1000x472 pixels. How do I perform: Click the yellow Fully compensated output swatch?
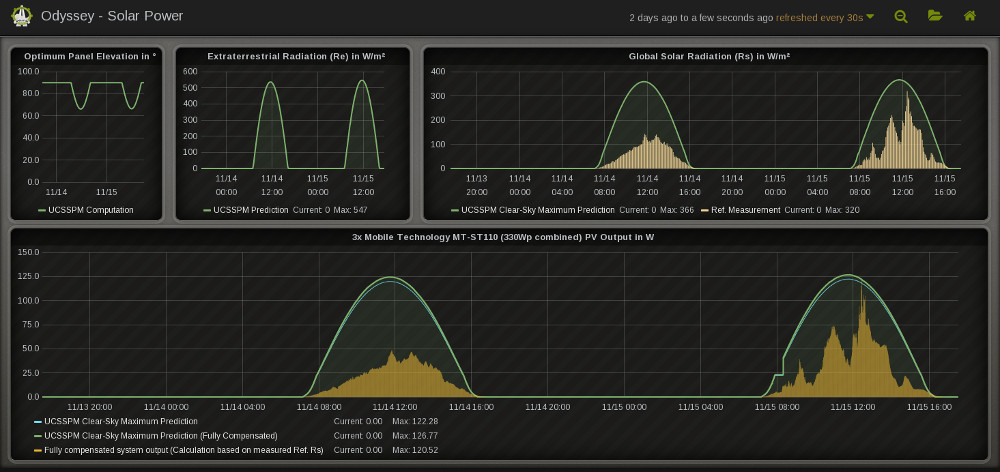click(x=38, y=451)
